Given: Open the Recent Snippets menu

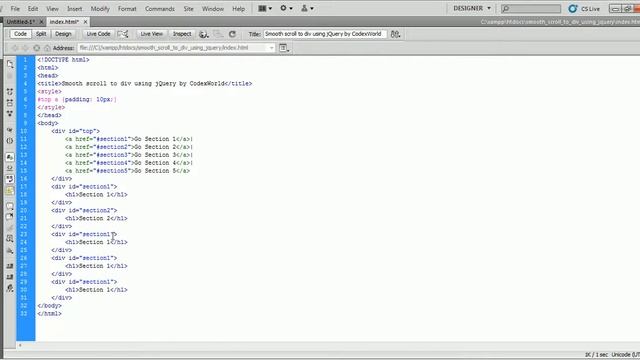Looking at the screenshot, I should 10,239.
